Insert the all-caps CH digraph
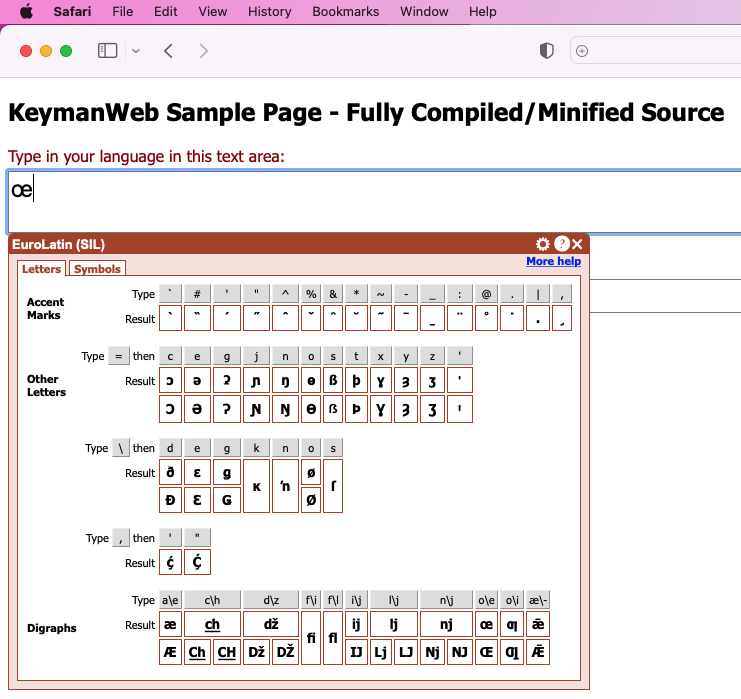This screenshot has height=699, width=741. click(227, 652)
